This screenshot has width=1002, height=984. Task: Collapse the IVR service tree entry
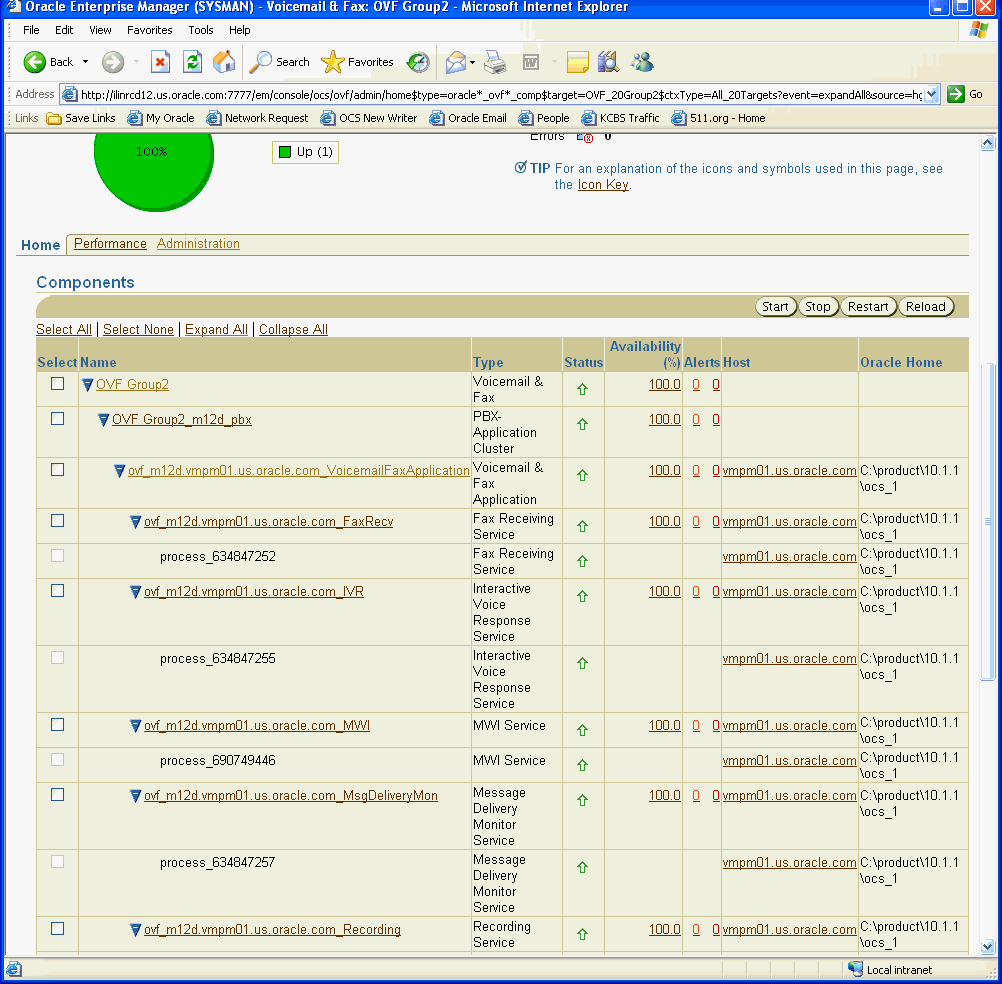point(134,591)
